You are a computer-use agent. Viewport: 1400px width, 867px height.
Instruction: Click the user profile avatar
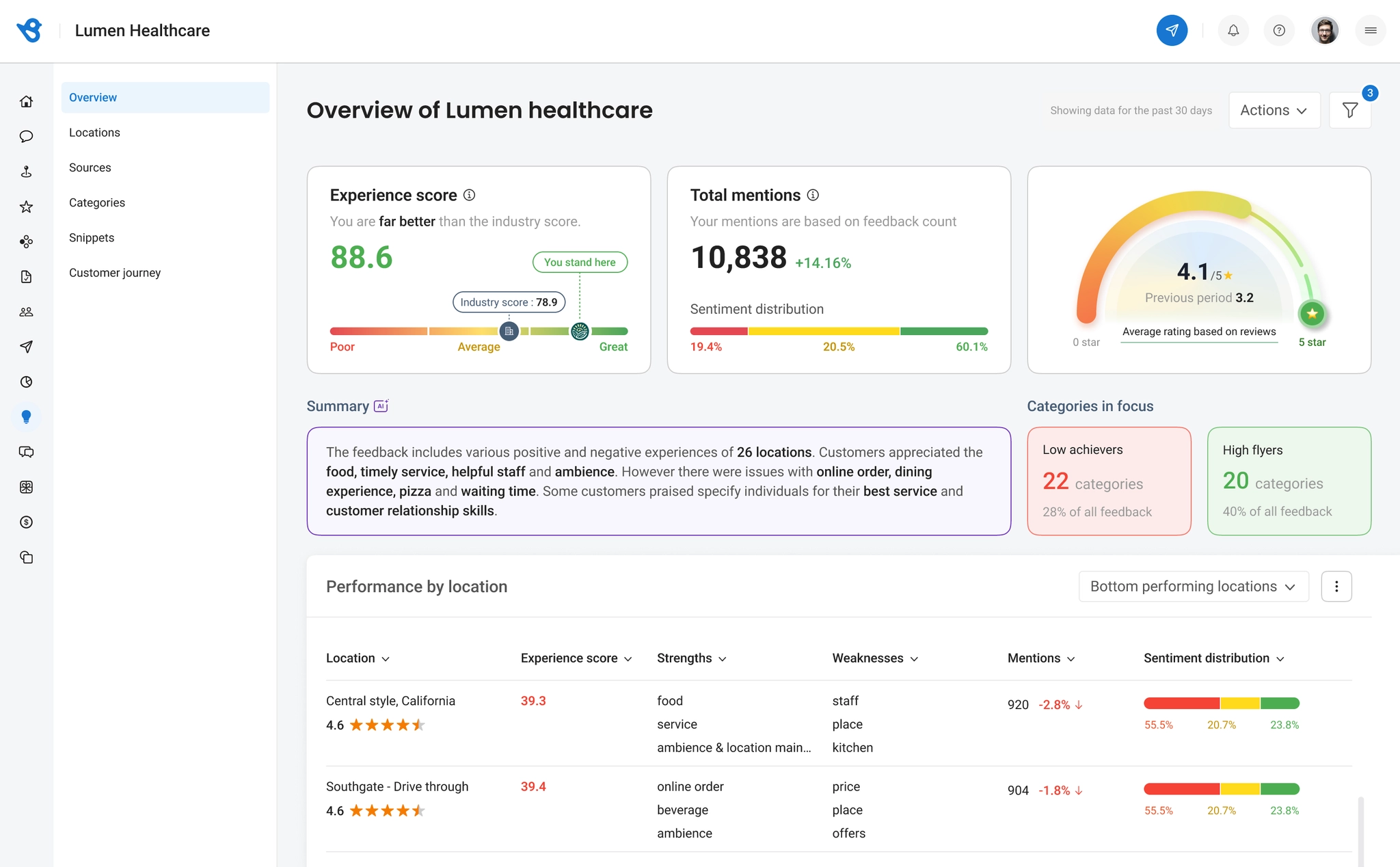tap(1325, 30)
